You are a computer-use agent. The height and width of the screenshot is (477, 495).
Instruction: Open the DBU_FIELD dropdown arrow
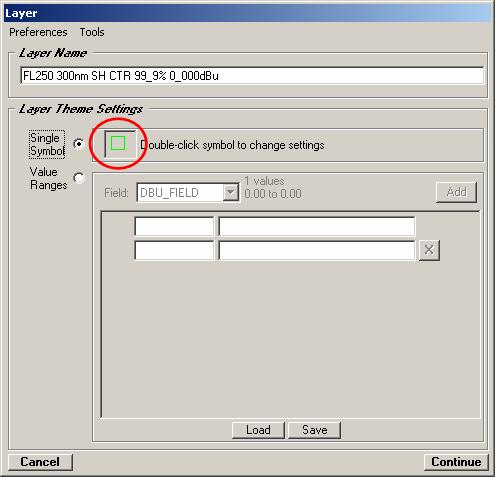click(x=231, y=192)
